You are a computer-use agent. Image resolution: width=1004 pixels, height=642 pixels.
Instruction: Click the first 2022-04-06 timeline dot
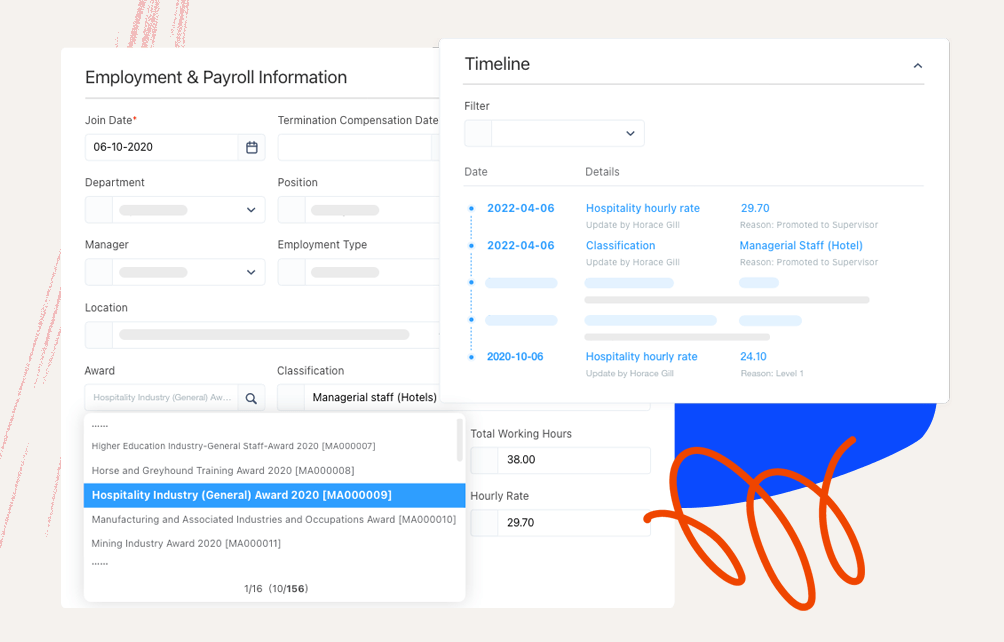(x=471, y=208)
